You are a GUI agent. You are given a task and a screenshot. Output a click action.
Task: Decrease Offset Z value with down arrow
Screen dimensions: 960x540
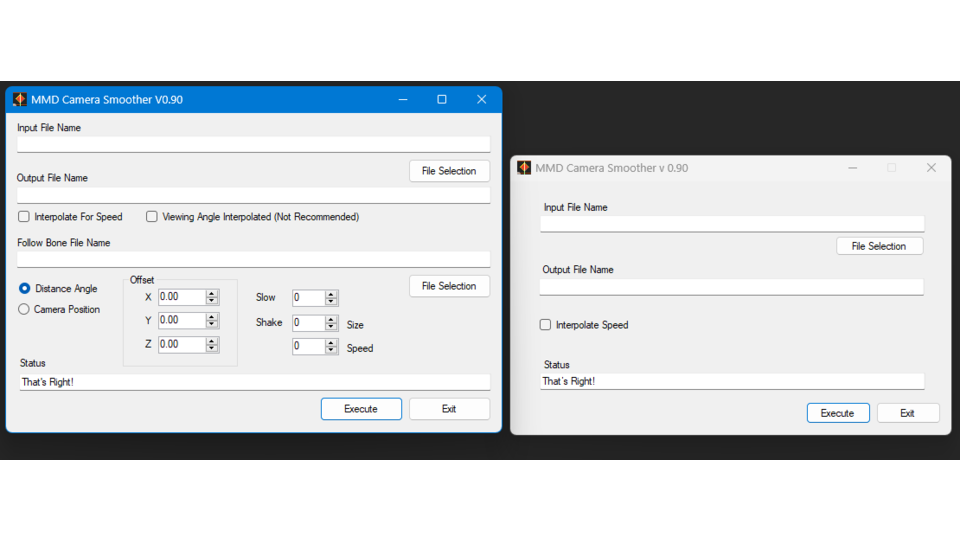coord(212,348)
